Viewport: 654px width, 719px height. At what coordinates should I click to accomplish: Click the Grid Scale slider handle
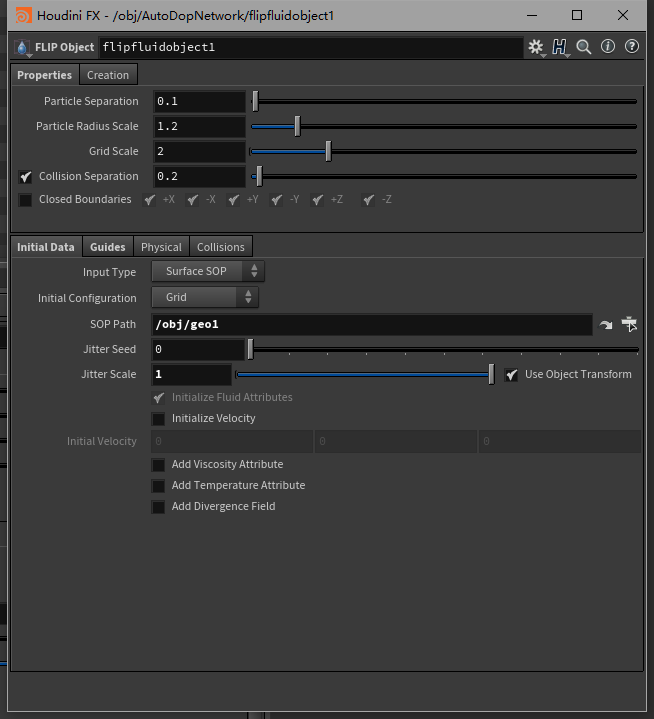(x=328, y=151)
